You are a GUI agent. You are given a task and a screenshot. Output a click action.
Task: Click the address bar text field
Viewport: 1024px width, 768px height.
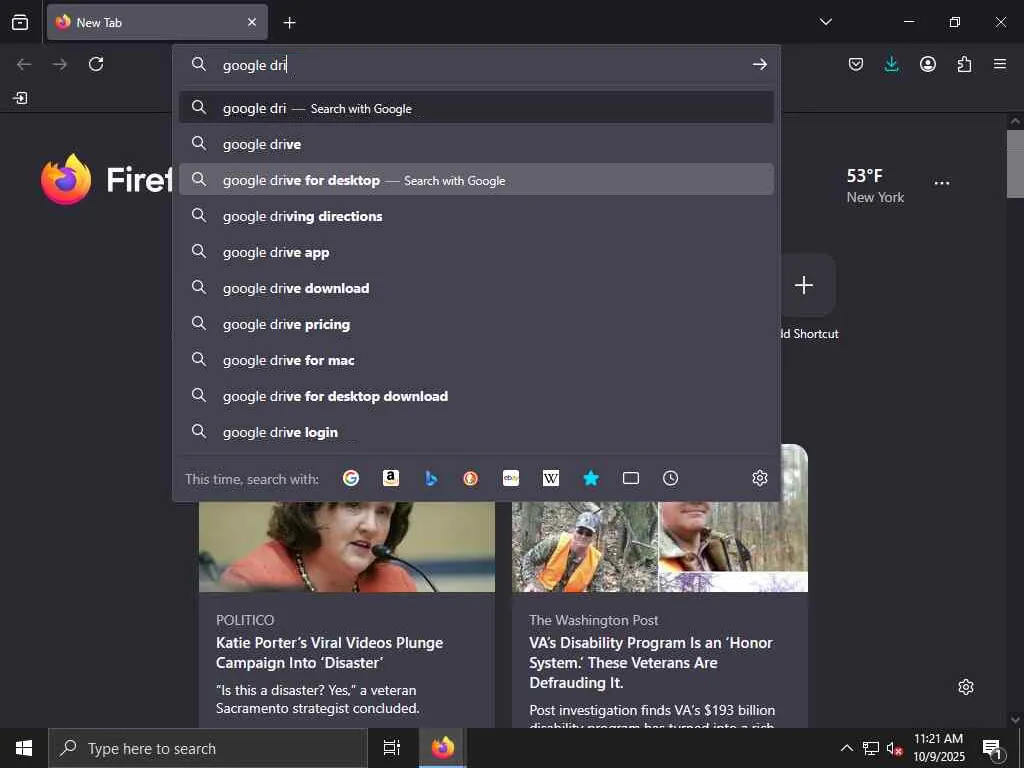(x=483, y=65)
